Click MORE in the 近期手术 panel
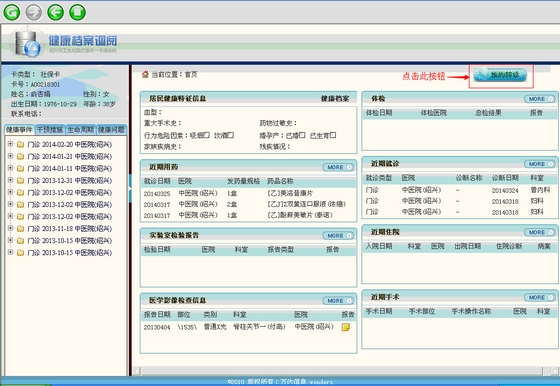 coord(540,297)
